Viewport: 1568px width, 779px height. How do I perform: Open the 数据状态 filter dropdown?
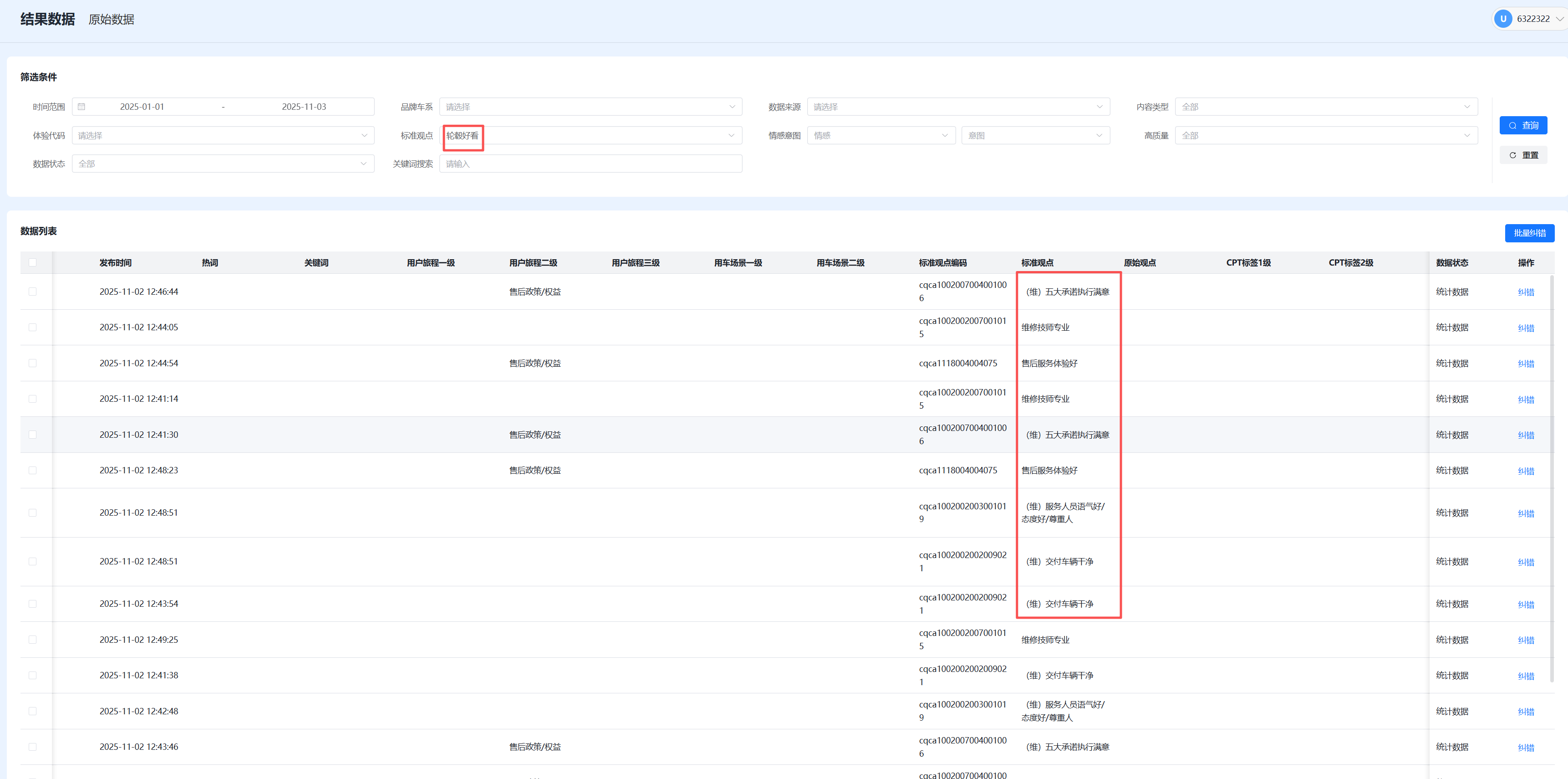(x=223, y=164)
